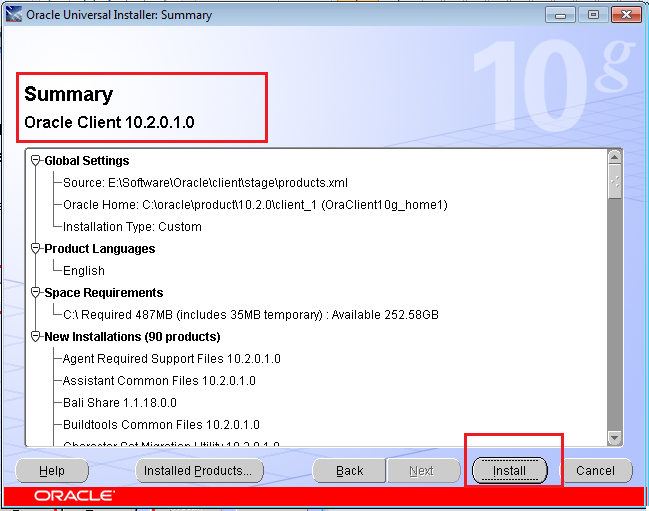Screen dimensions: 649x511
Task: Select the Bali Share 1.1.18.0.0 row
Action: pyautogui.click(x=120, y=403)
